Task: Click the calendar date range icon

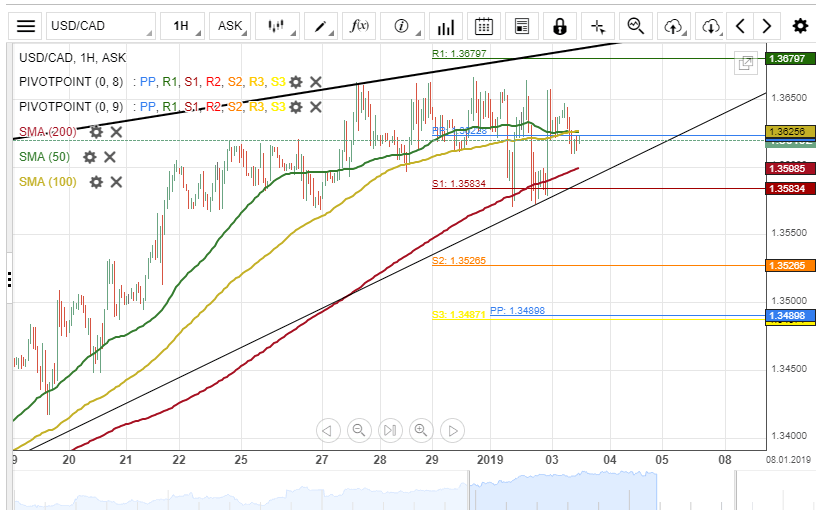Action: click(x=483, y=26)
